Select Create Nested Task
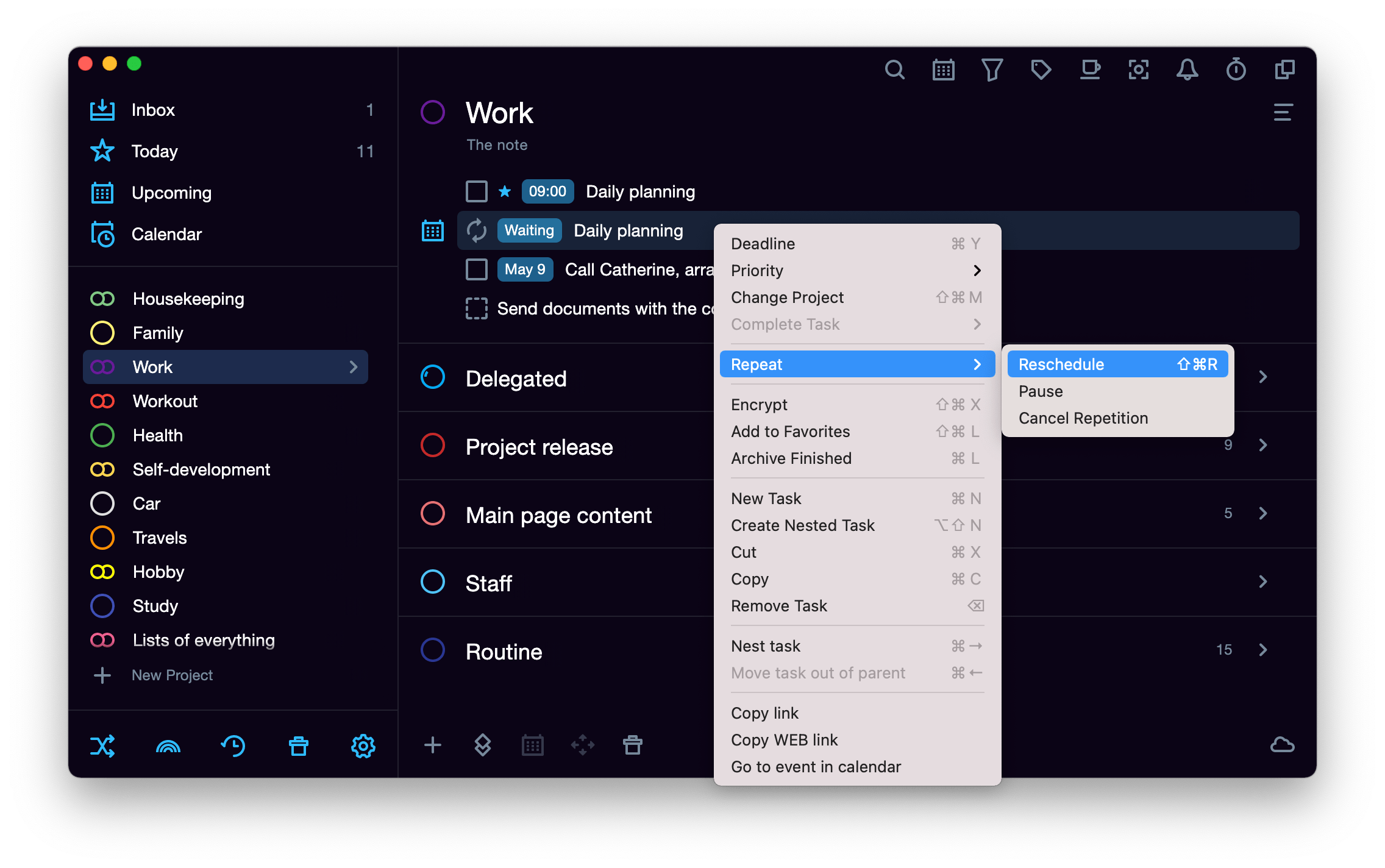The image size is (1385, 868). coord(856,525)
